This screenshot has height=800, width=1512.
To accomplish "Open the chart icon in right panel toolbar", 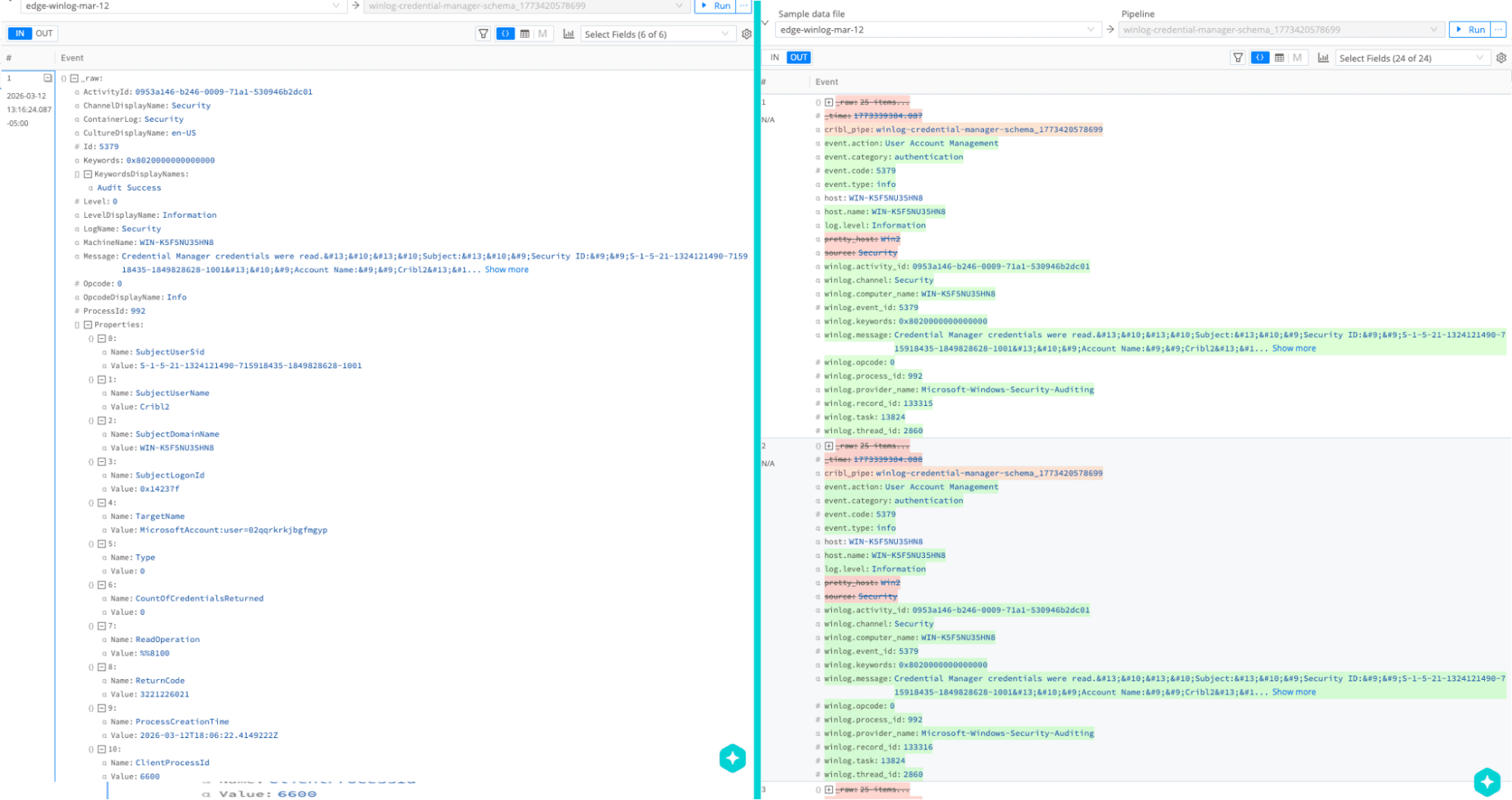I will point(1324,57).
